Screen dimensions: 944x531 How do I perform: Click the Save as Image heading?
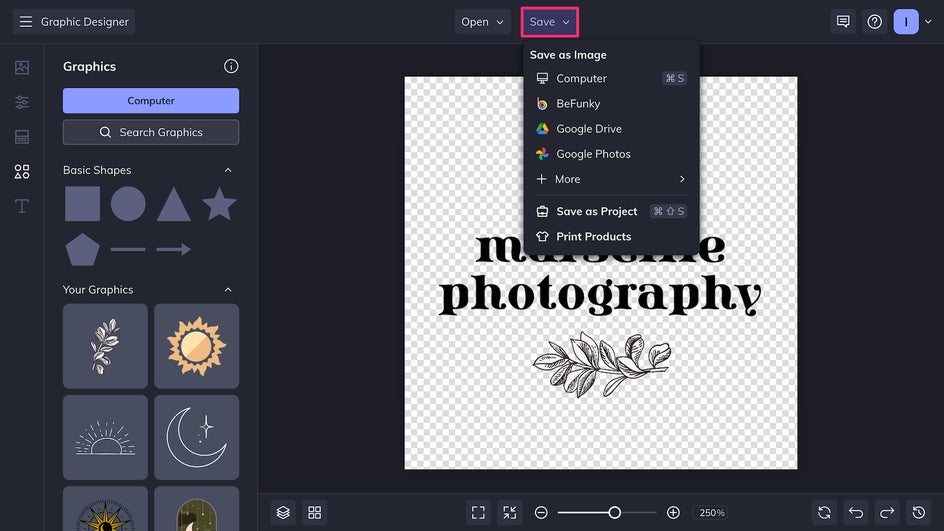568,55
